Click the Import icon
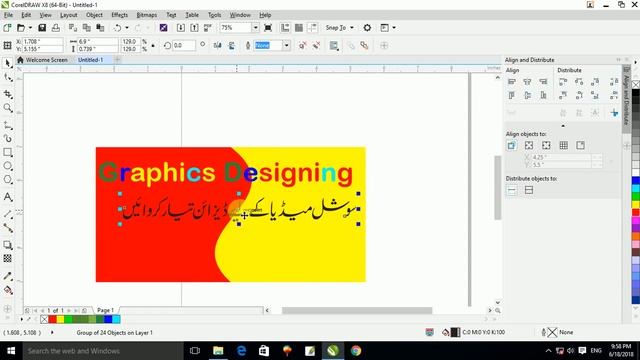 [x=181, y=28]
